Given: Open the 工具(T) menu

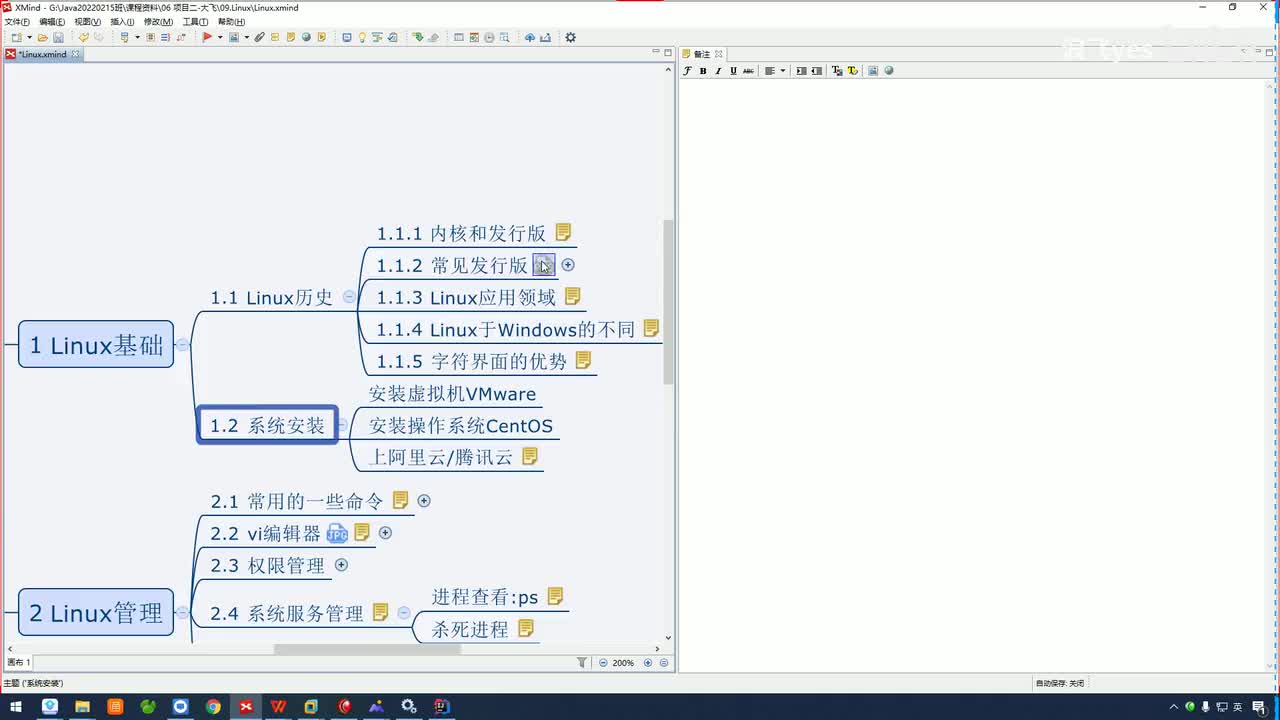Looking at the screenshot, I should [195, 21].
